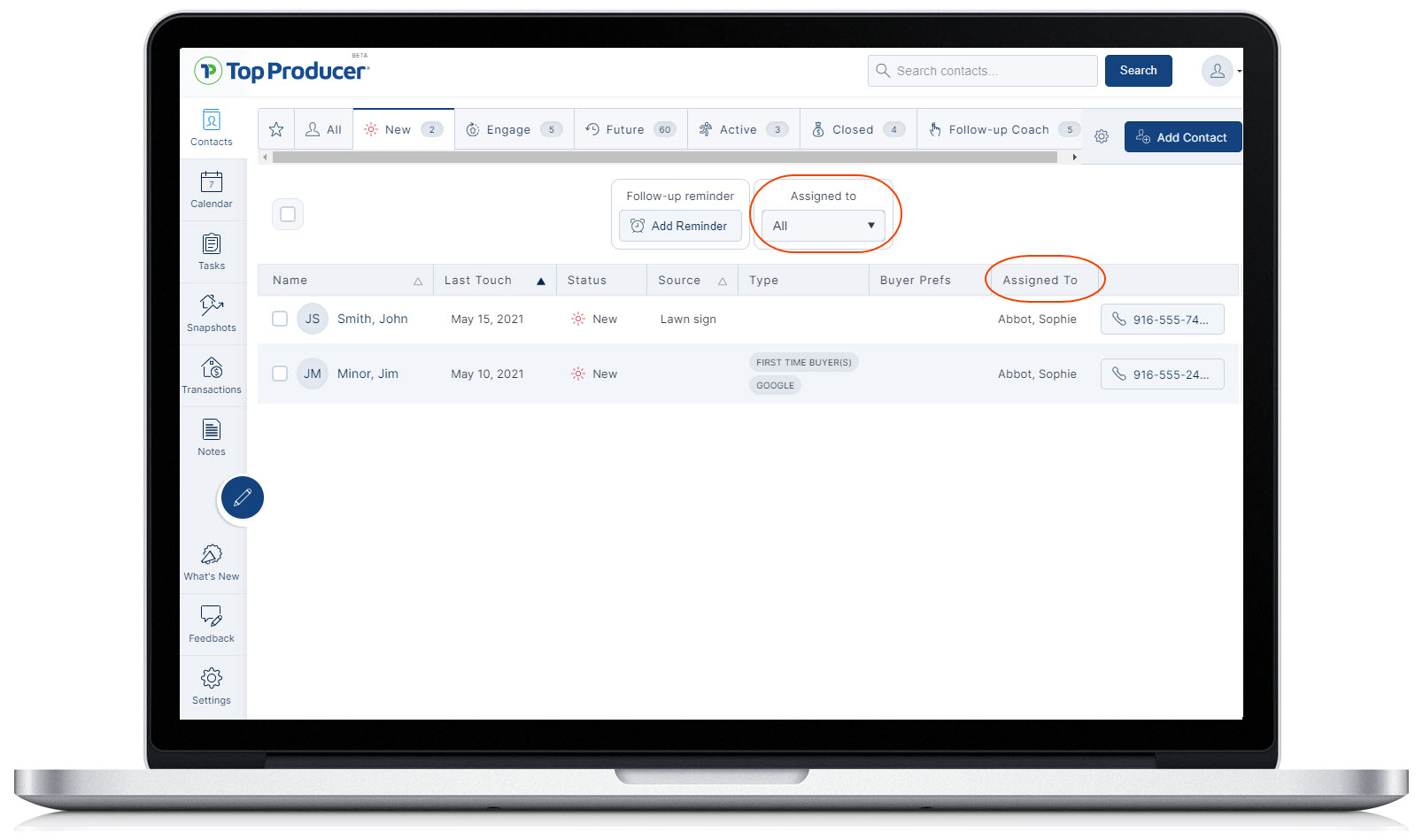Call 916-555-24... for Minor, Jim

pos(1162,374)
